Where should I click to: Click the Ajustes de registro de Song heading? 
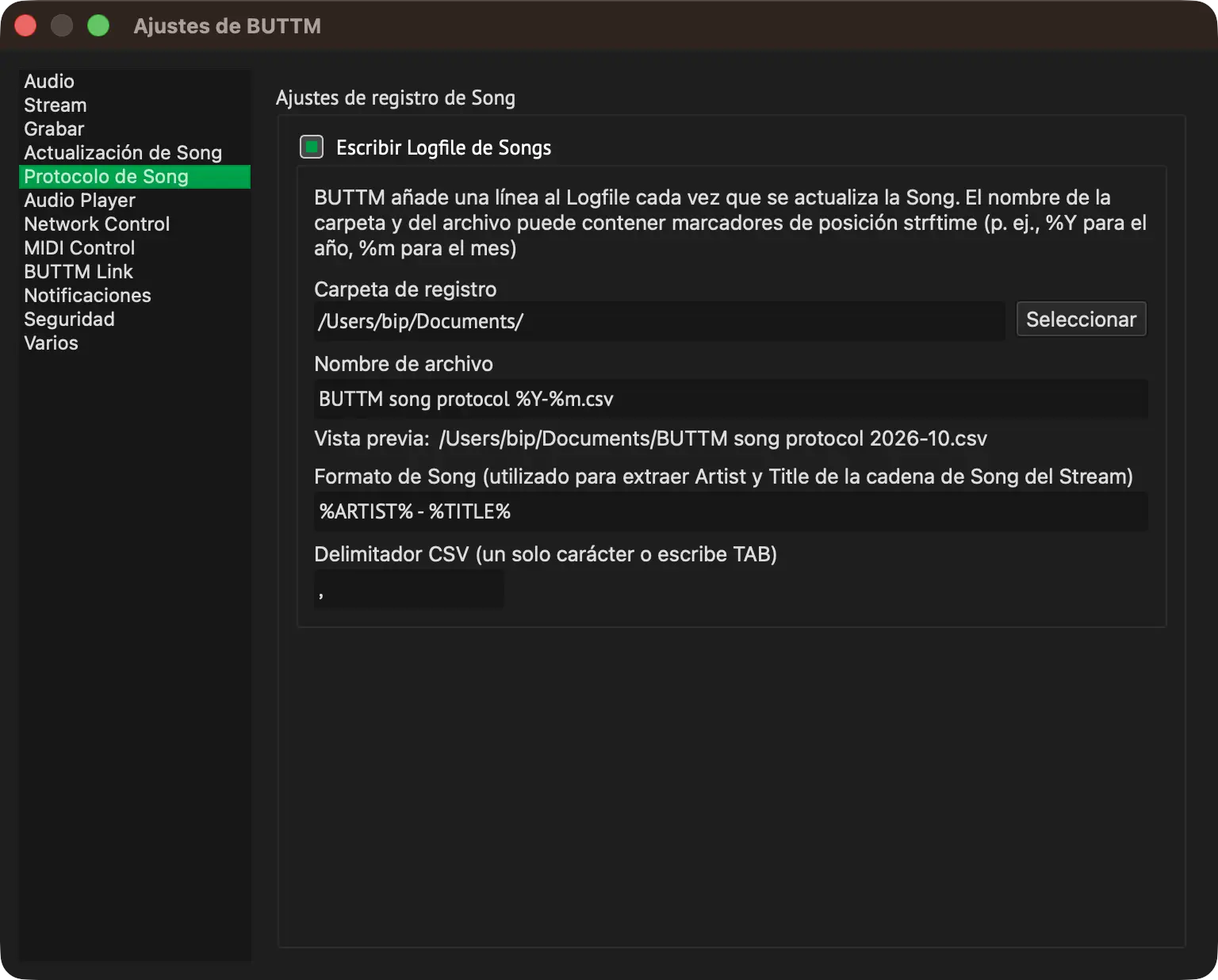396,98
